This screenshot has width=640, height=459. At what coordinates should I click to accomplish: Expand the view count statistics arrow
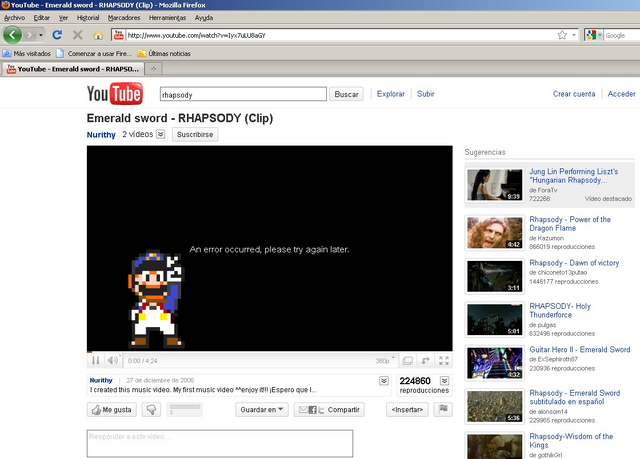click(x=444, y=381)
